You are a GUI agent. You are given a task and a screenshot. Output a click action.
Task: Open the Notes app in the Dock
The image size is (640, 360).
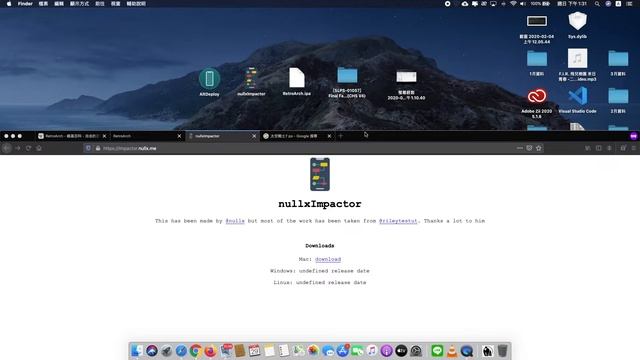coord(269,351)
